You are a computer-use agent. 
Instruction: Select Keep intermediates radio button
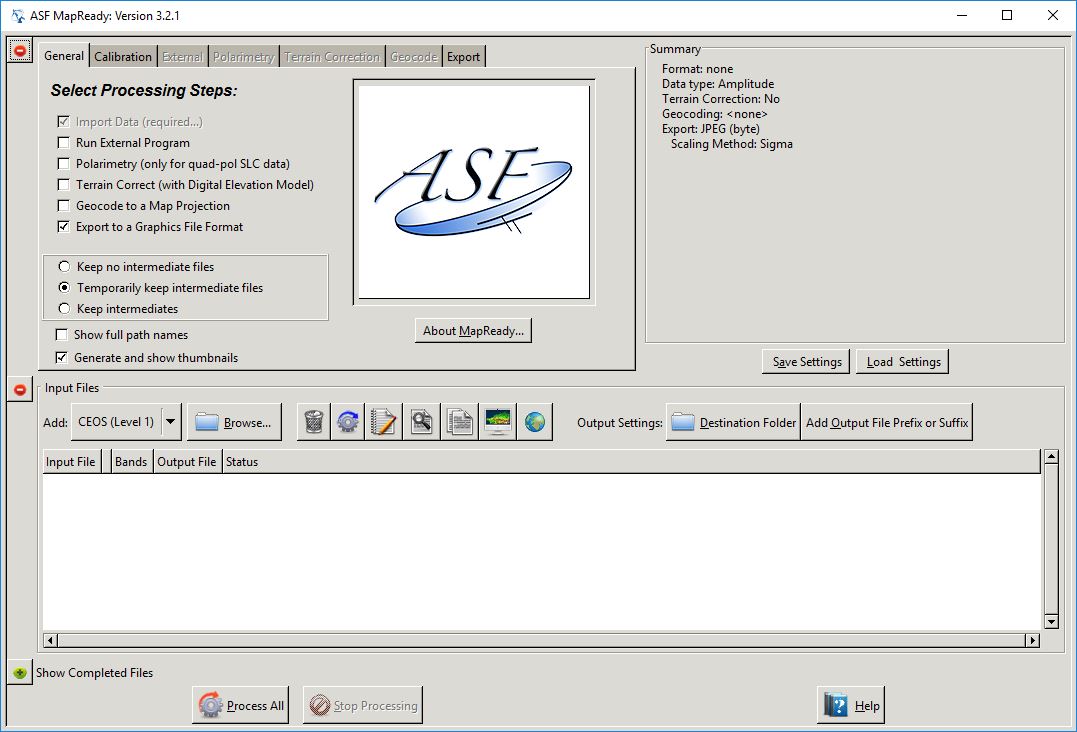click(64, 308)
